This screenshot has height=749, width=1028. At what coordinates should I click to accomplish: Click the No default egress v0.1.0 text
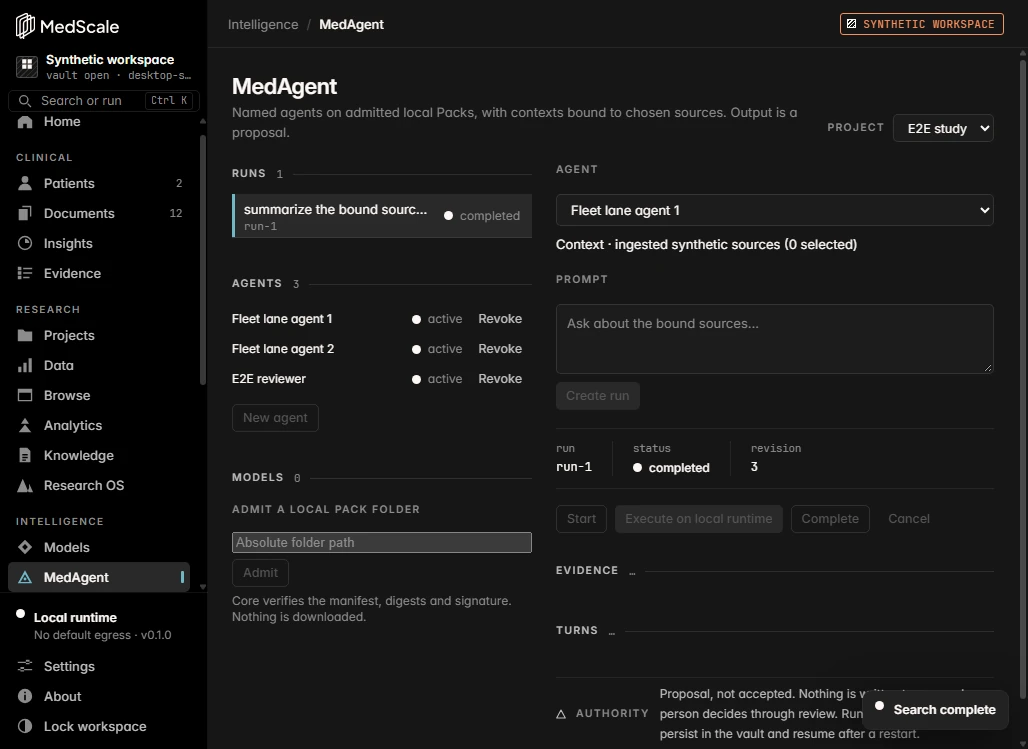click(x=102, y=636)
